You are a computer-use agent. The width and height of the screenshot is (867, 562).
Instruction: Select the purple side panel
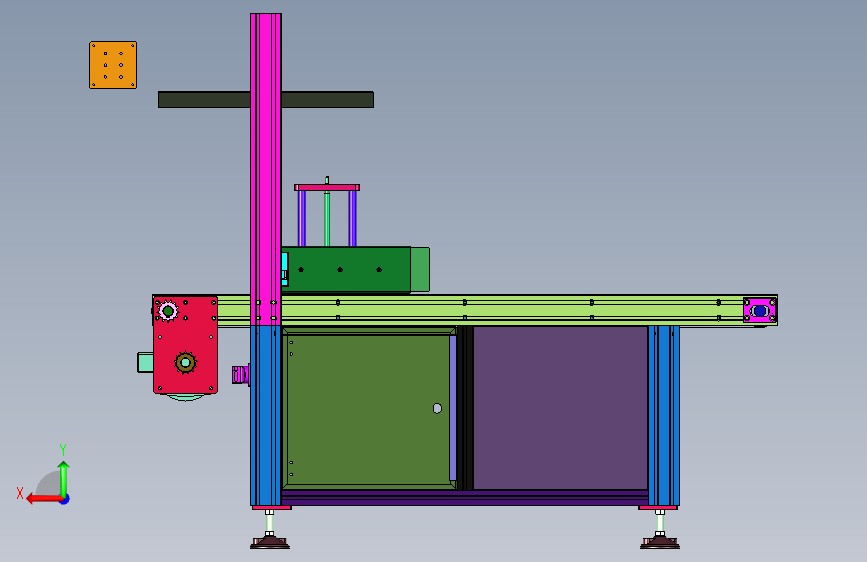click(560, 408)
